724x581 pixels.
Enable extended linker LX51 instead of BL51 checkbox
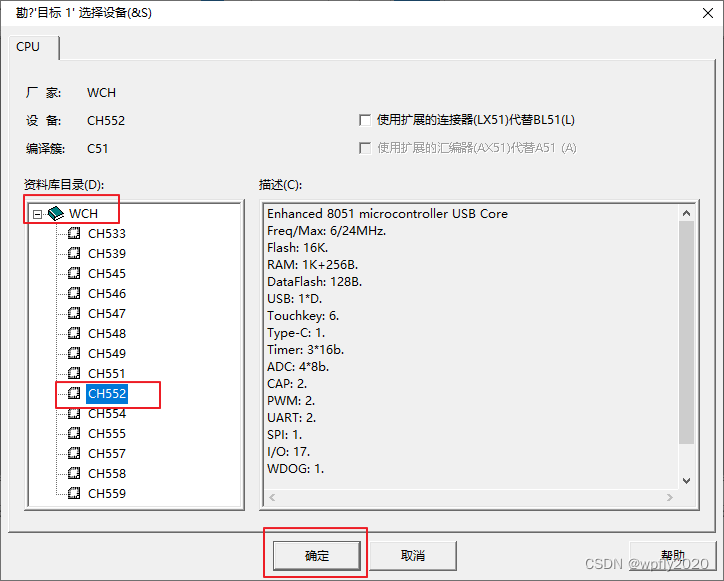coord(365,121)
